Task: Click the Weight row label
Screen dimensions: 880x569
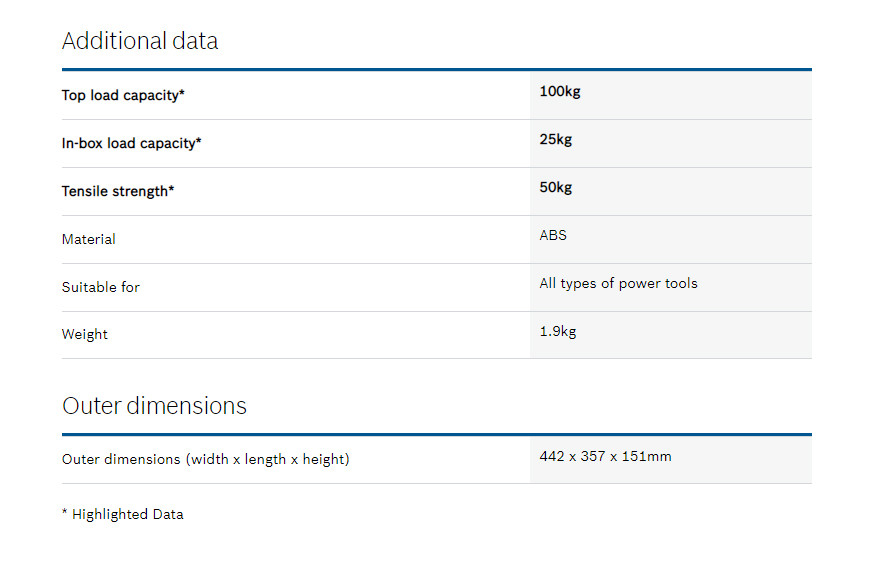Action: point(85,334)
